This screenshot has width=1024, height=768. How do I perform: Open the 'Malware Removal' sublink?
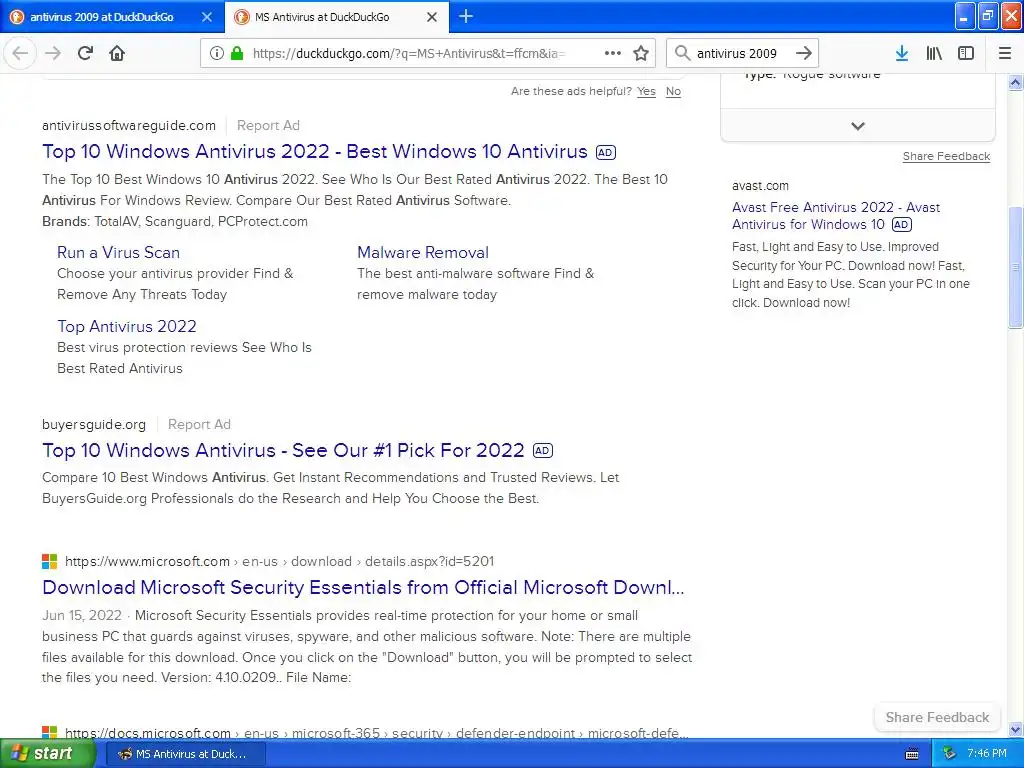[423, 252]
